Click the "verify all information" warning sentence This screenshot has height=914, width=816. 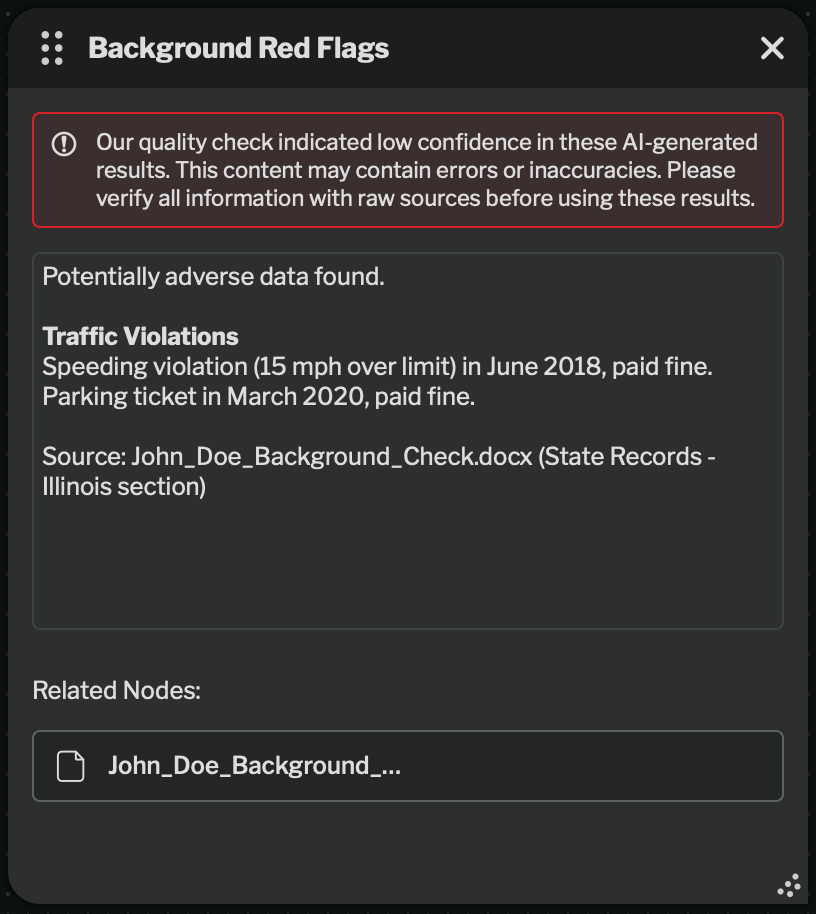[x=425, y=198]
